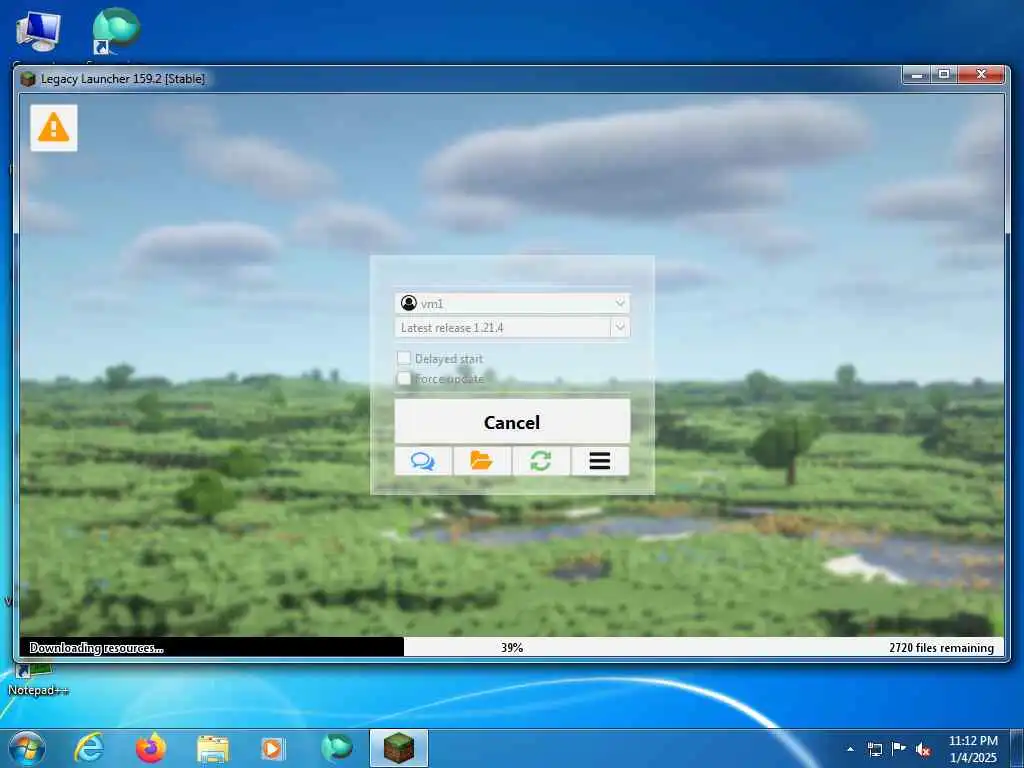Open the taskbar clock showing 11:12 PM

(x=973, y=749)
